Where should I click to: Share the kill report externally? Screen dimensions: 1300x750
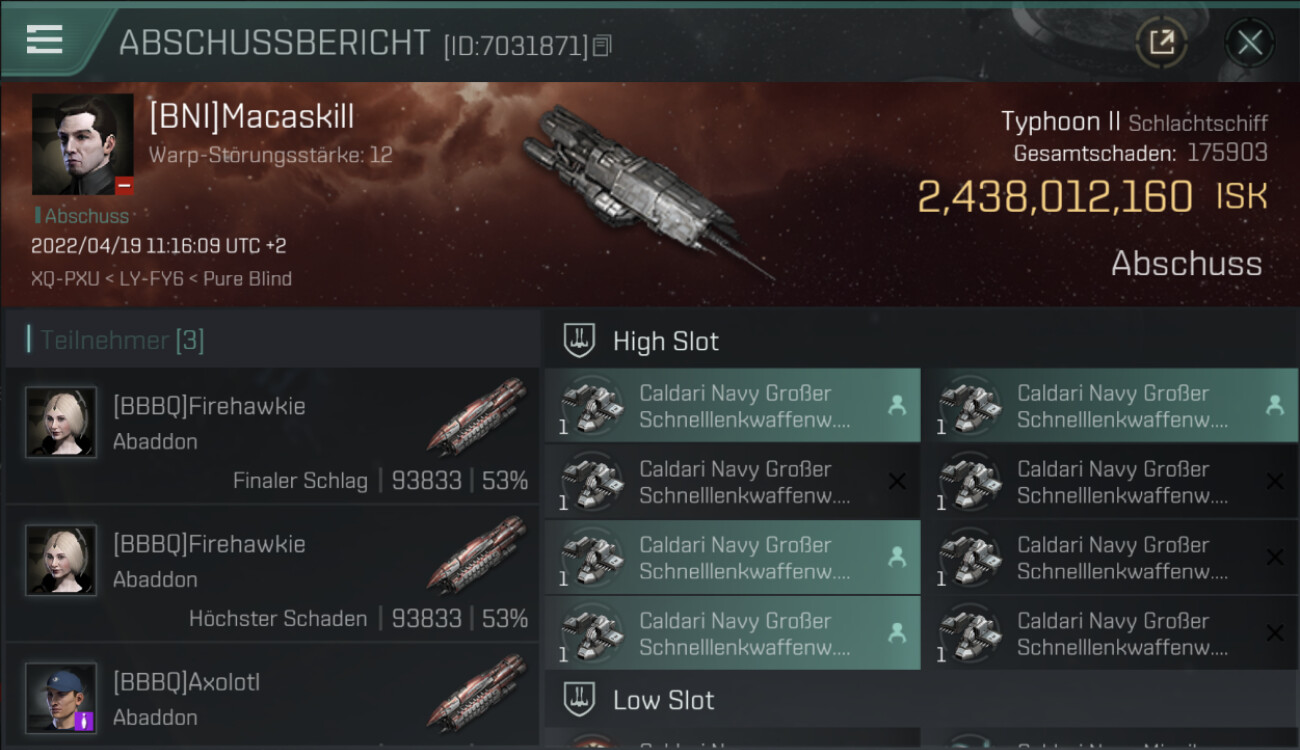coord(1161,42)
